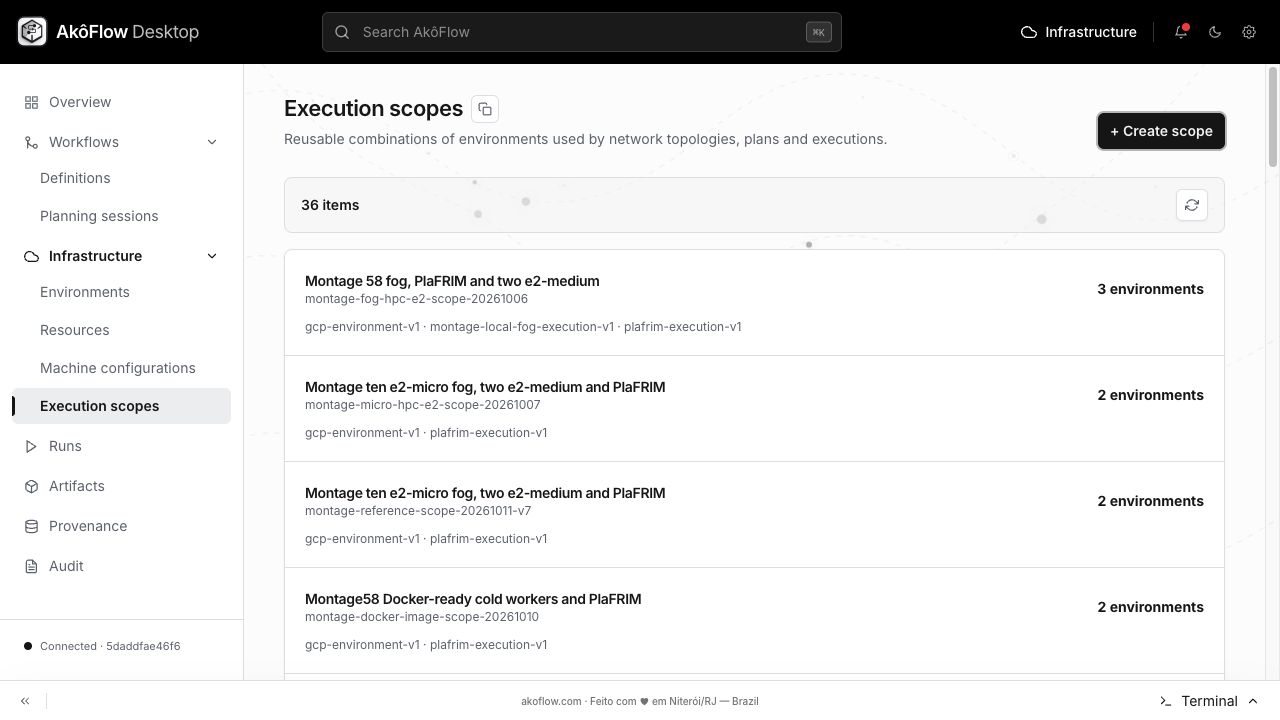Click the Runs play icon
Screen dimensions: 1280x720
click(31, 446)
